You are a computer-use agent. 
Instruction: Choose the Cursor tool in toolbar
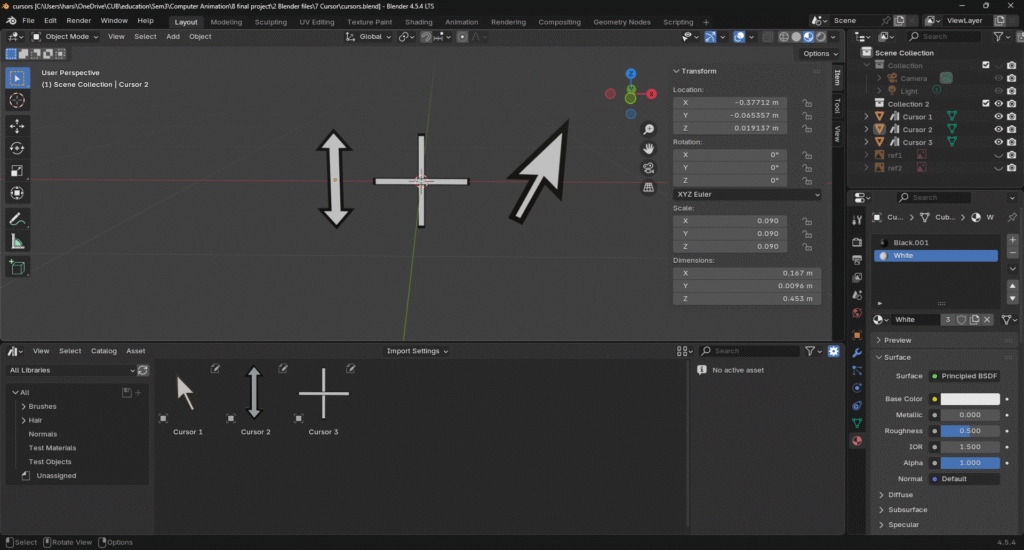(17, 100)
